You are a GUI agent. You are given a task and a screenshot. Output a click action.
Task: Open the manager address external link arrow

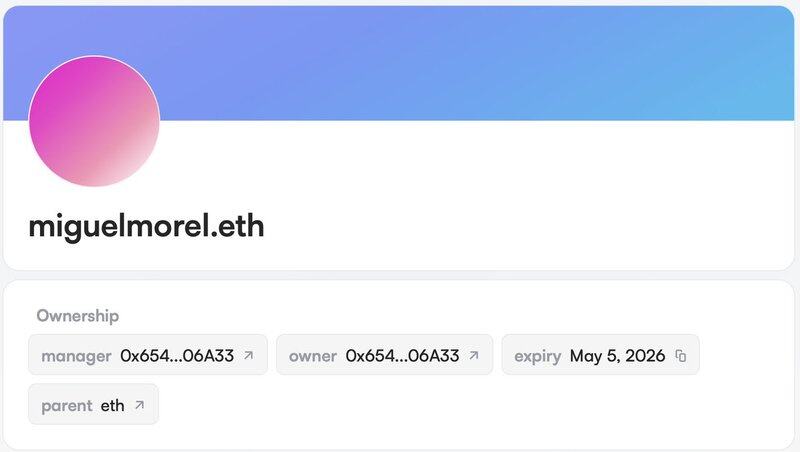[249, 355]
